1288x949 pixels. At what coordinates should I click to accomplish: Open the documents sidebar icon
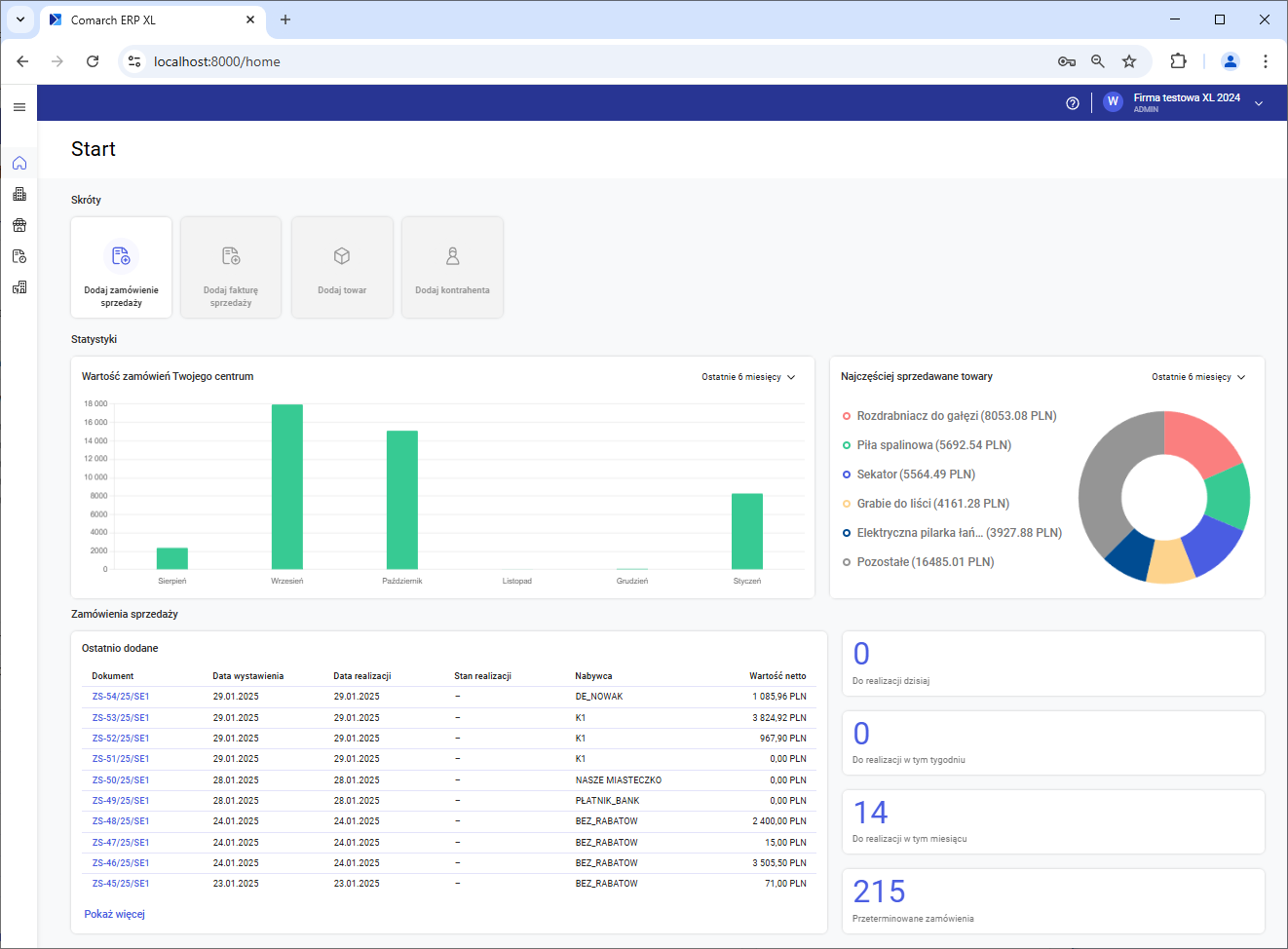point(19,256)
